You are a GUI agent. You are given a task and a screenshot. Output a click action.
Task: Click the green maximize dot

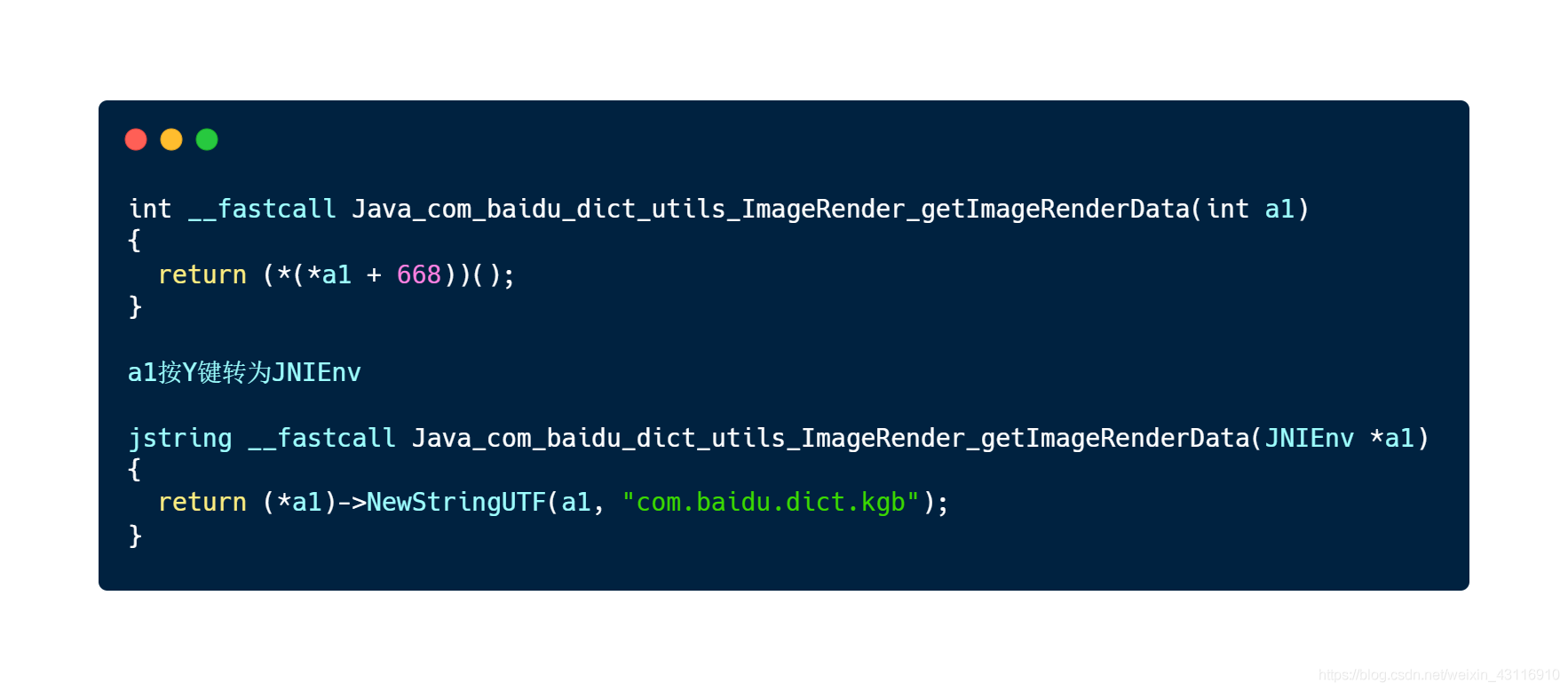click(207, 139)
